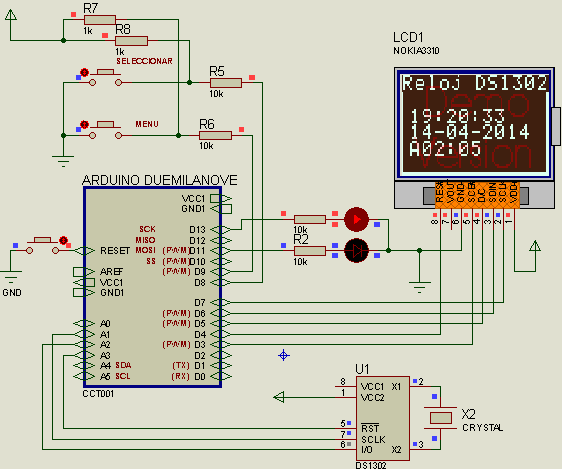Screen dimensions: 562x469
Task: Click the blue crosshair origin marker
Action: 284,355
